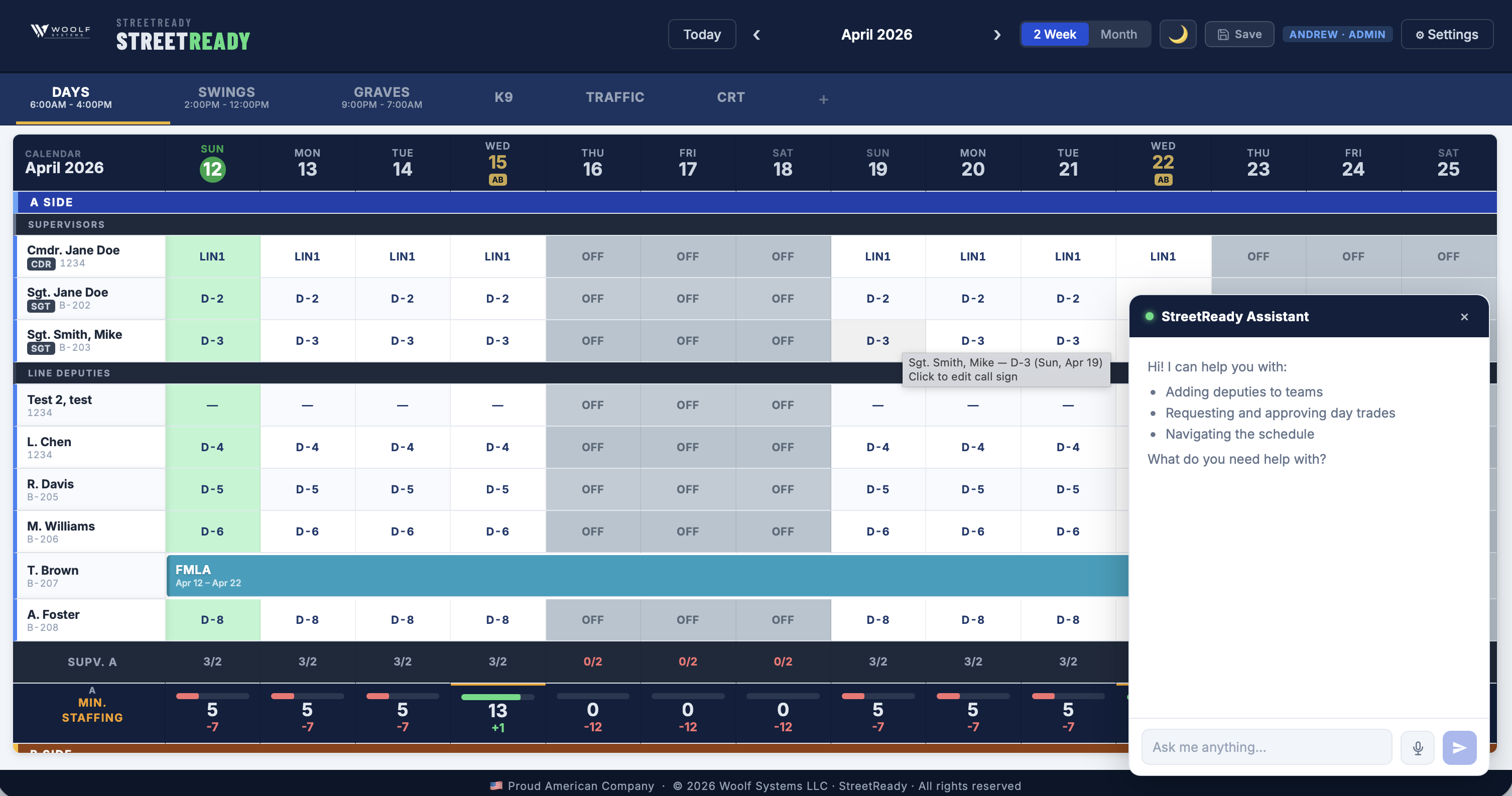Switch to the SWINGS tab
Screen dimensions: 1512x796
tap(226, 97)
